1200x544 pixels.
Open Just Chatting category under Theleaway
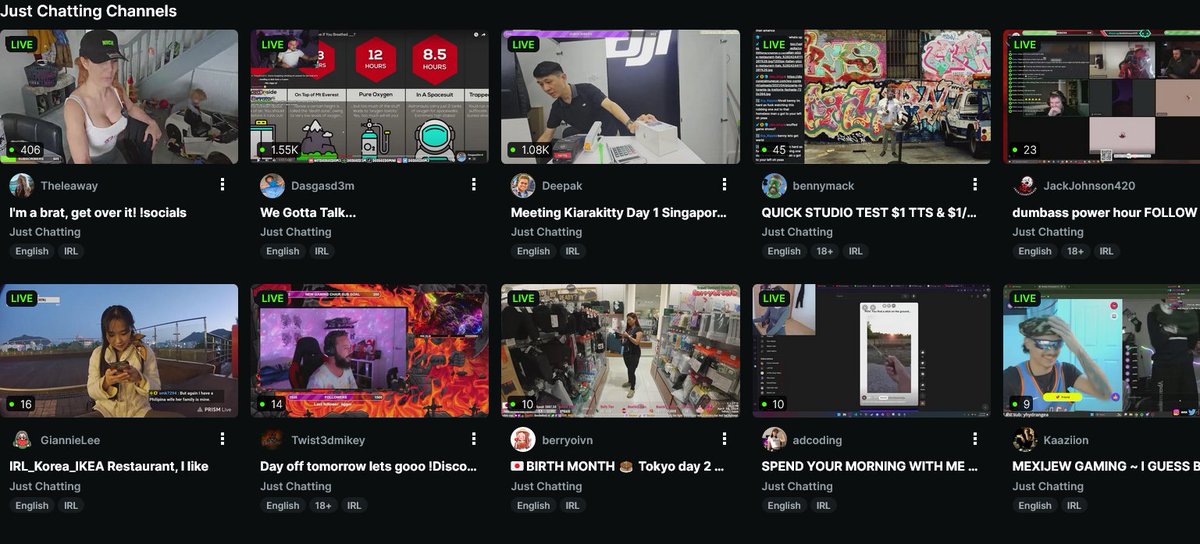45,232
